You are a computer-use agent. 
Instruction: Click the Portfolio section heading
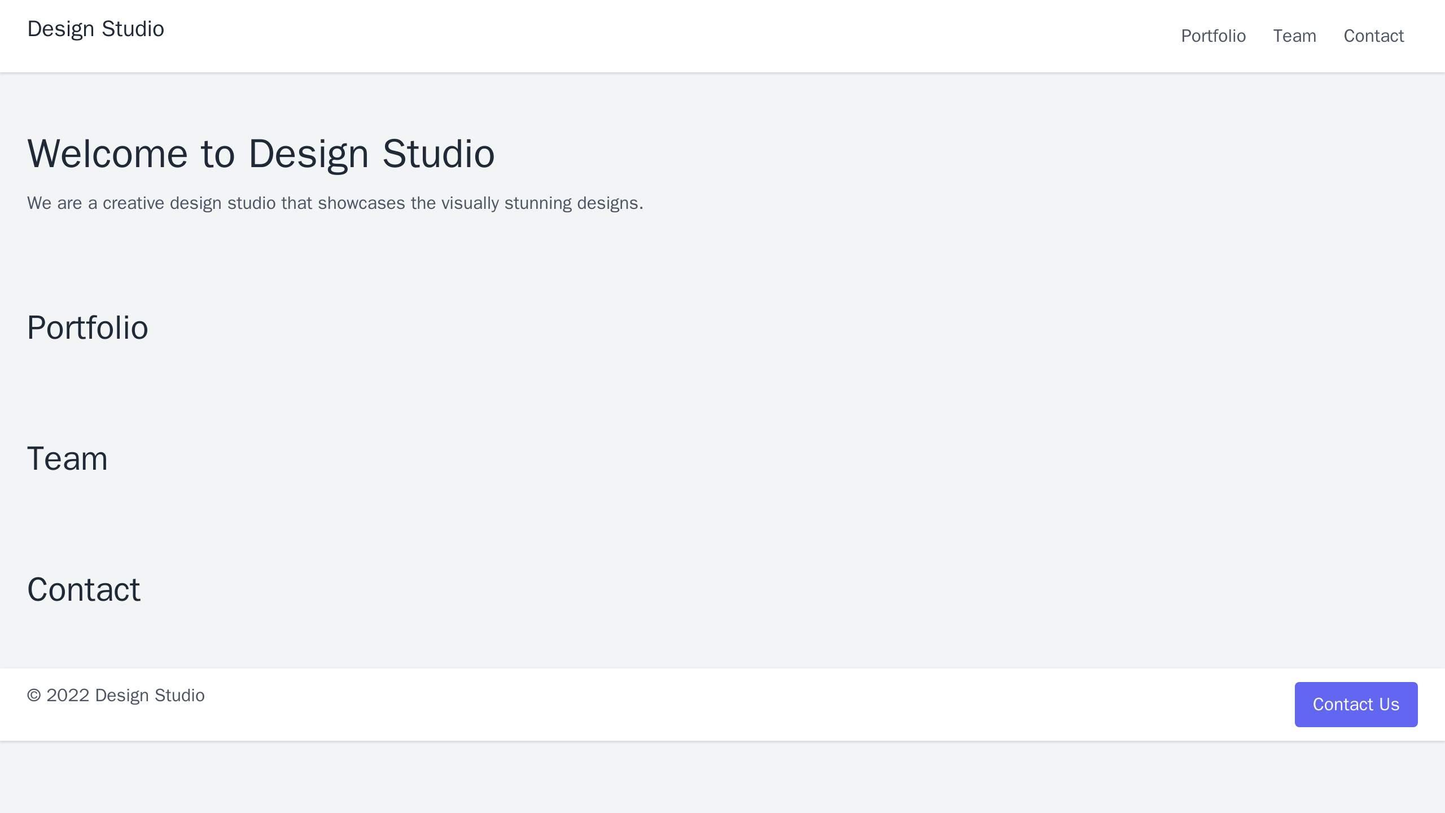(87, 328)
